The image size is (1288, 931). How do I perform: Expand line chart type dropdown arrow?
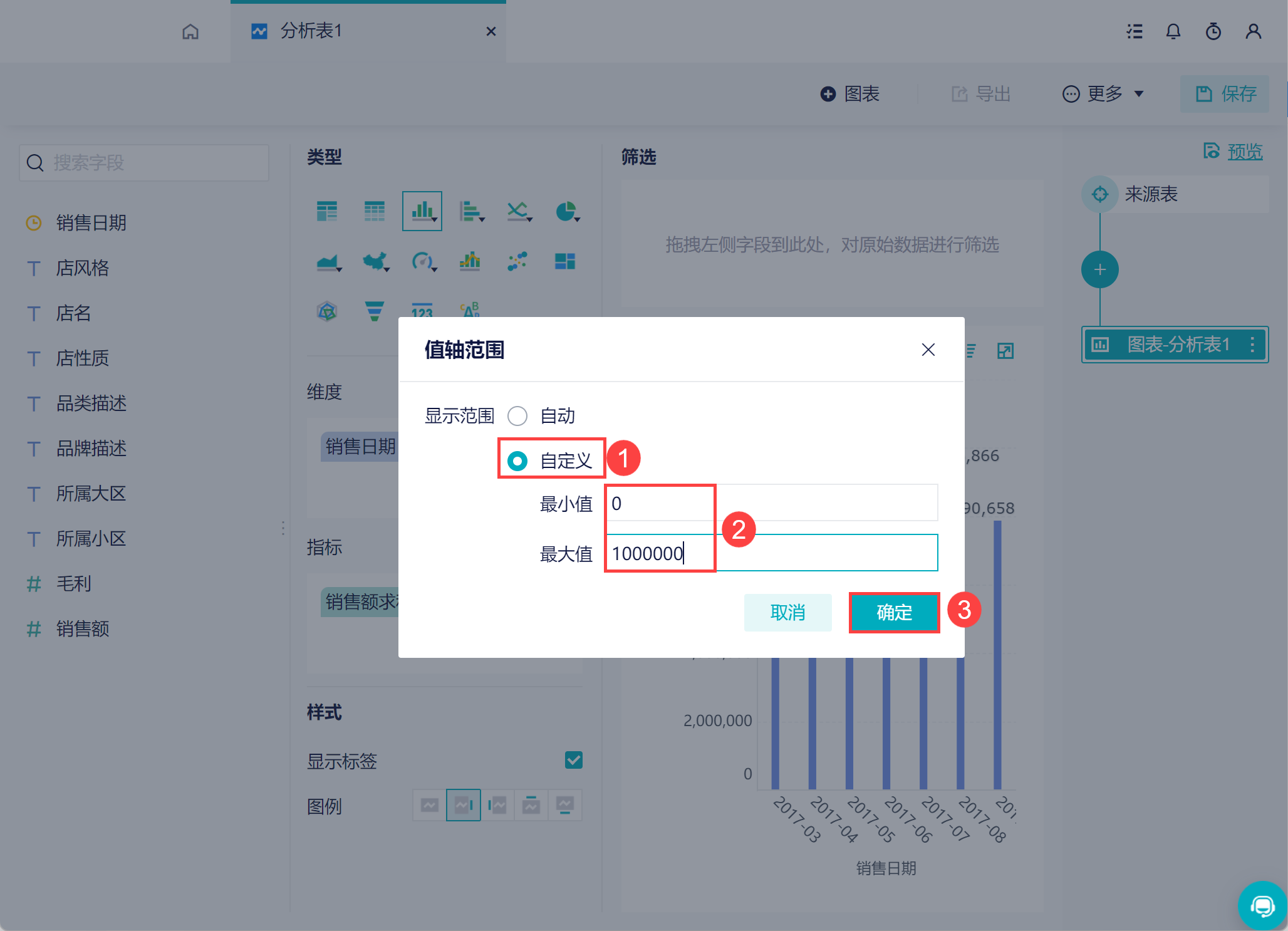530,219
